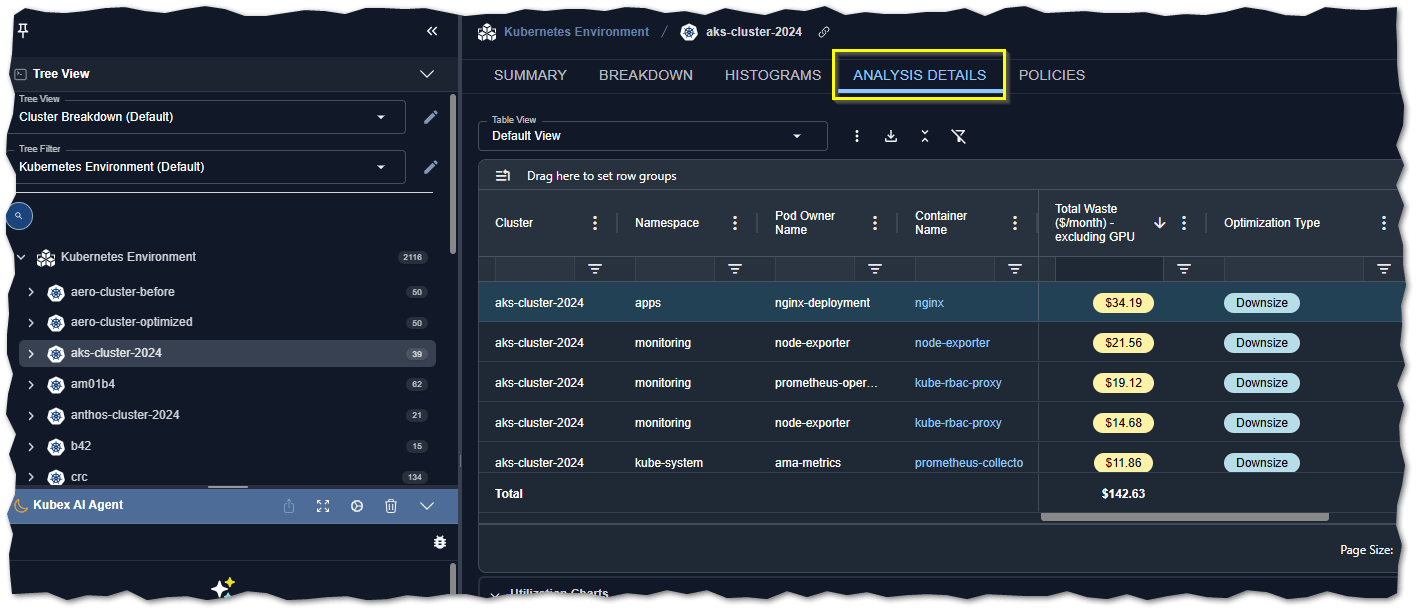Screen dimensions: 1416x610
Task: Open prometheus-collecto container link
Action: click(x=969, y=463)
